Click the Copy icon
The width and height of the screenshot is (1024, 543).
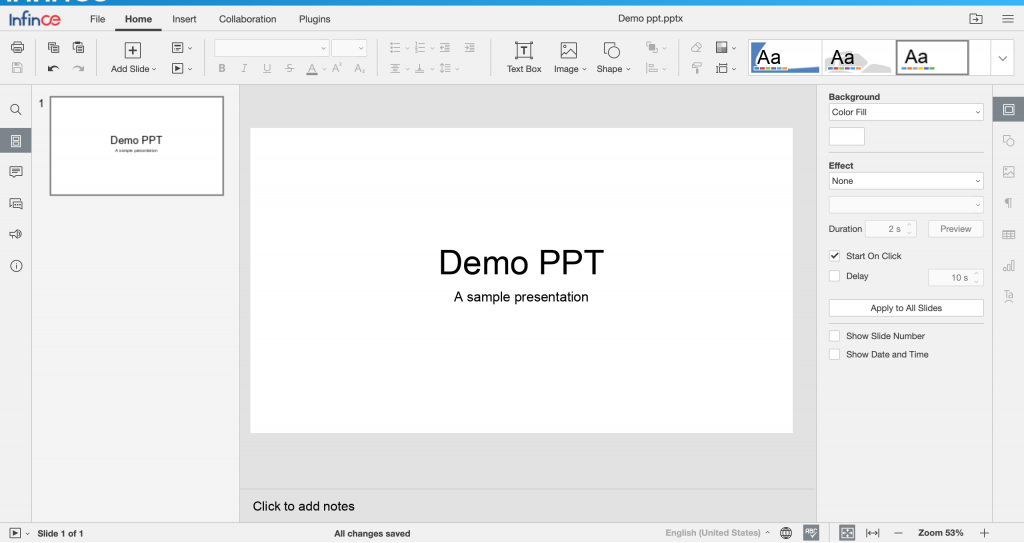pos(54,47)
